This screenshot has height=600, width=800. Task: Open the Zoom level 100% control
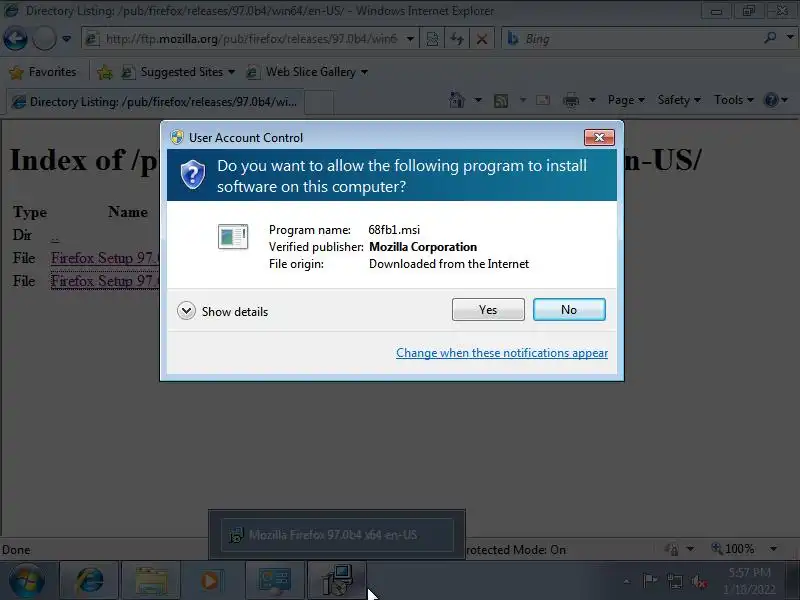point(733,549)
